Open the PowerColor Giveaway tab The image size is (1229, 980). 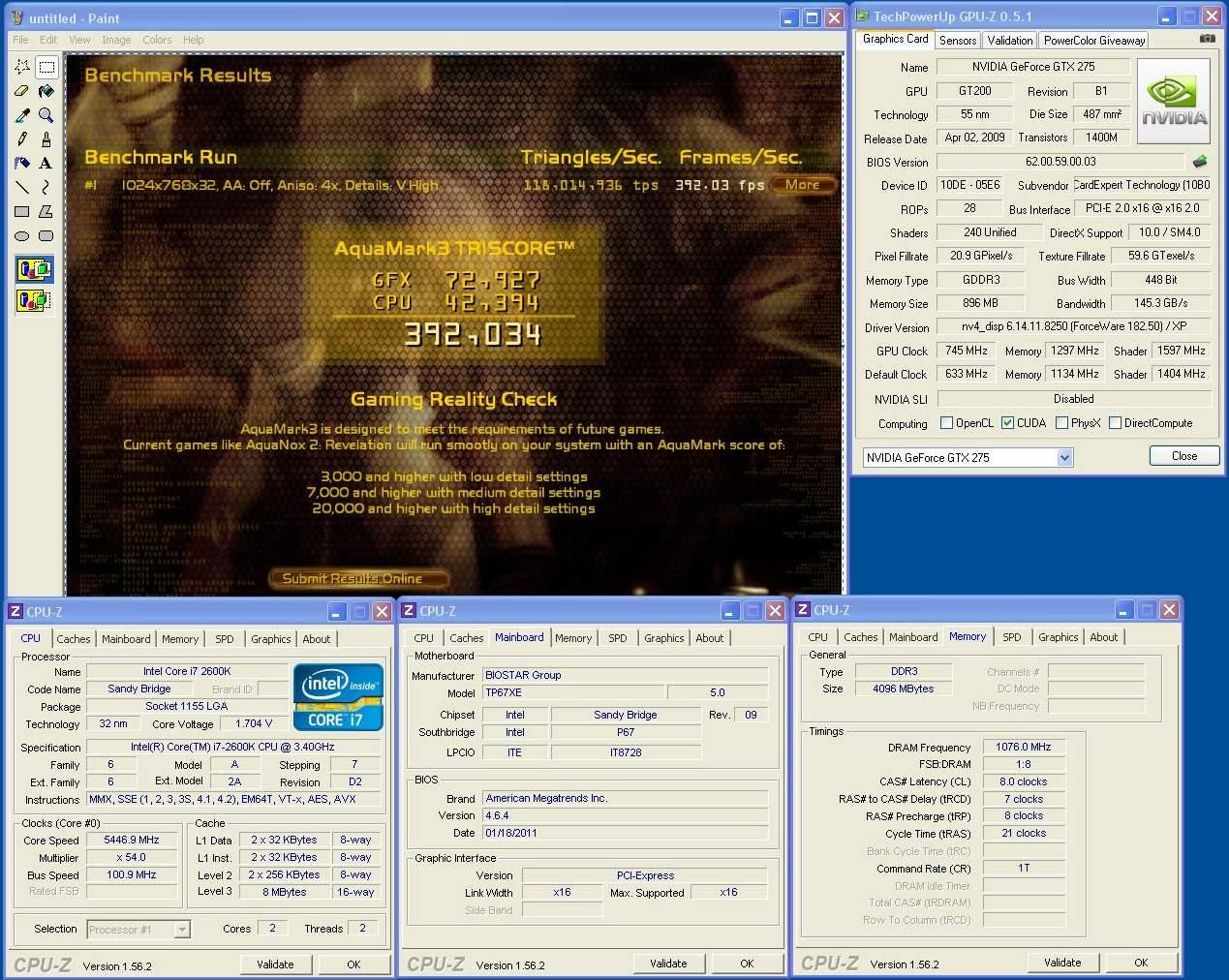[1094, 40]
